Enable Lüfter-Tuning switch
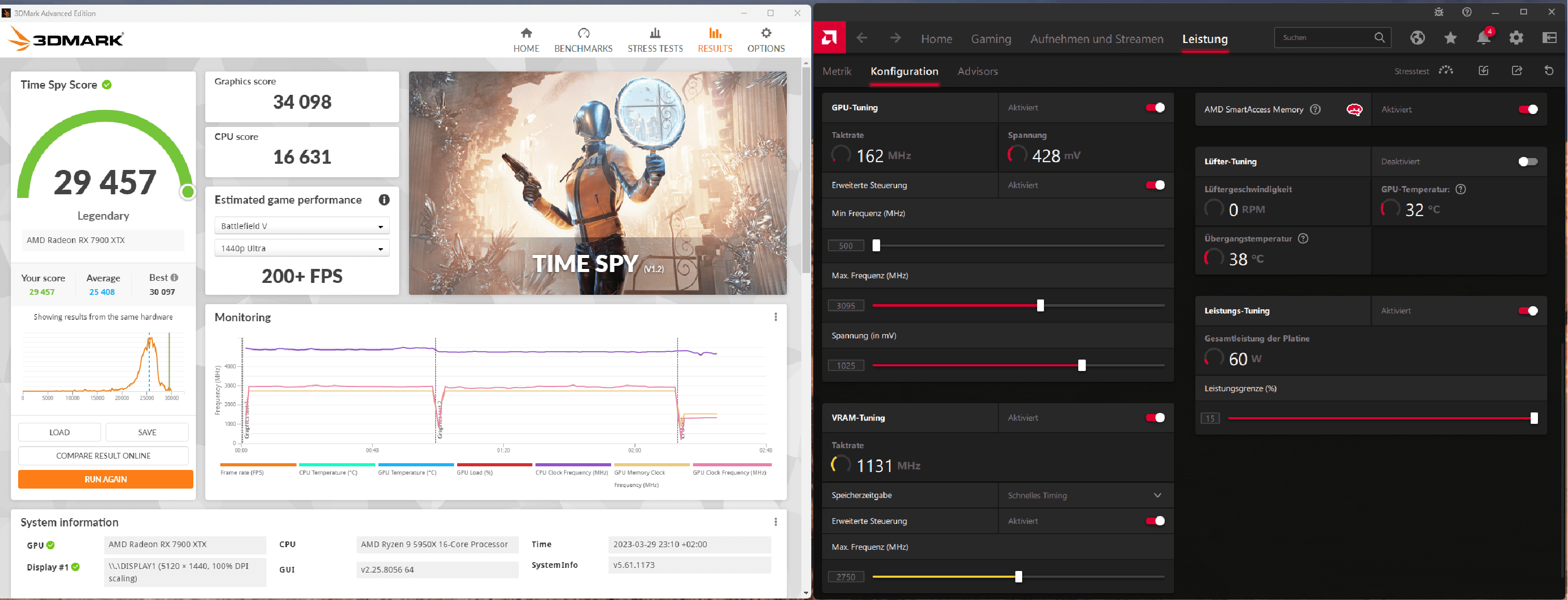Viewport: 1568px width, 600px height. 1528,161
